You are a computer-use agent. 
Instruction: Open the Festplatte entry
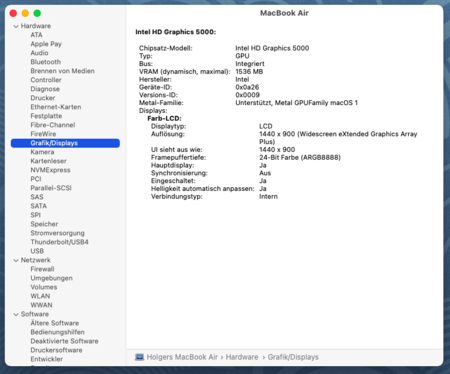(46, 116)
